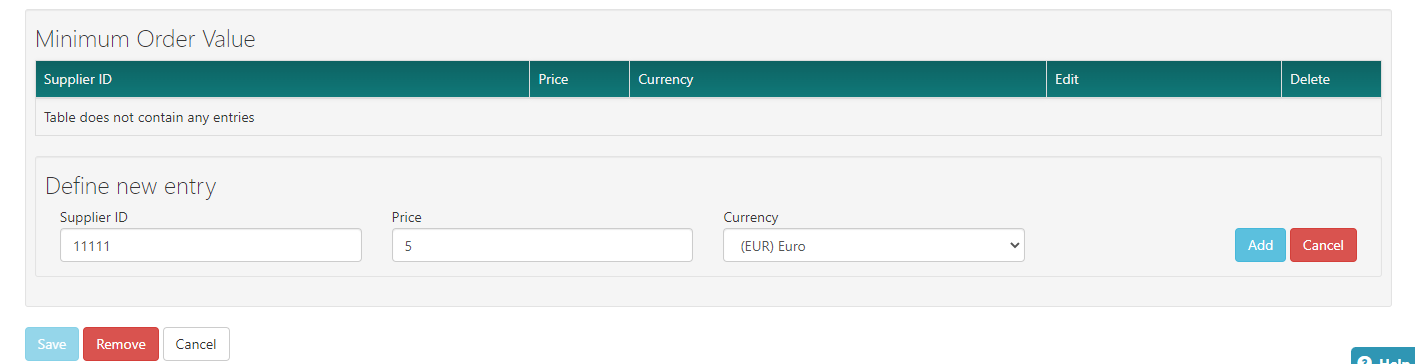
Task: Click the Currency column header
Action: (x=838, y=79)
